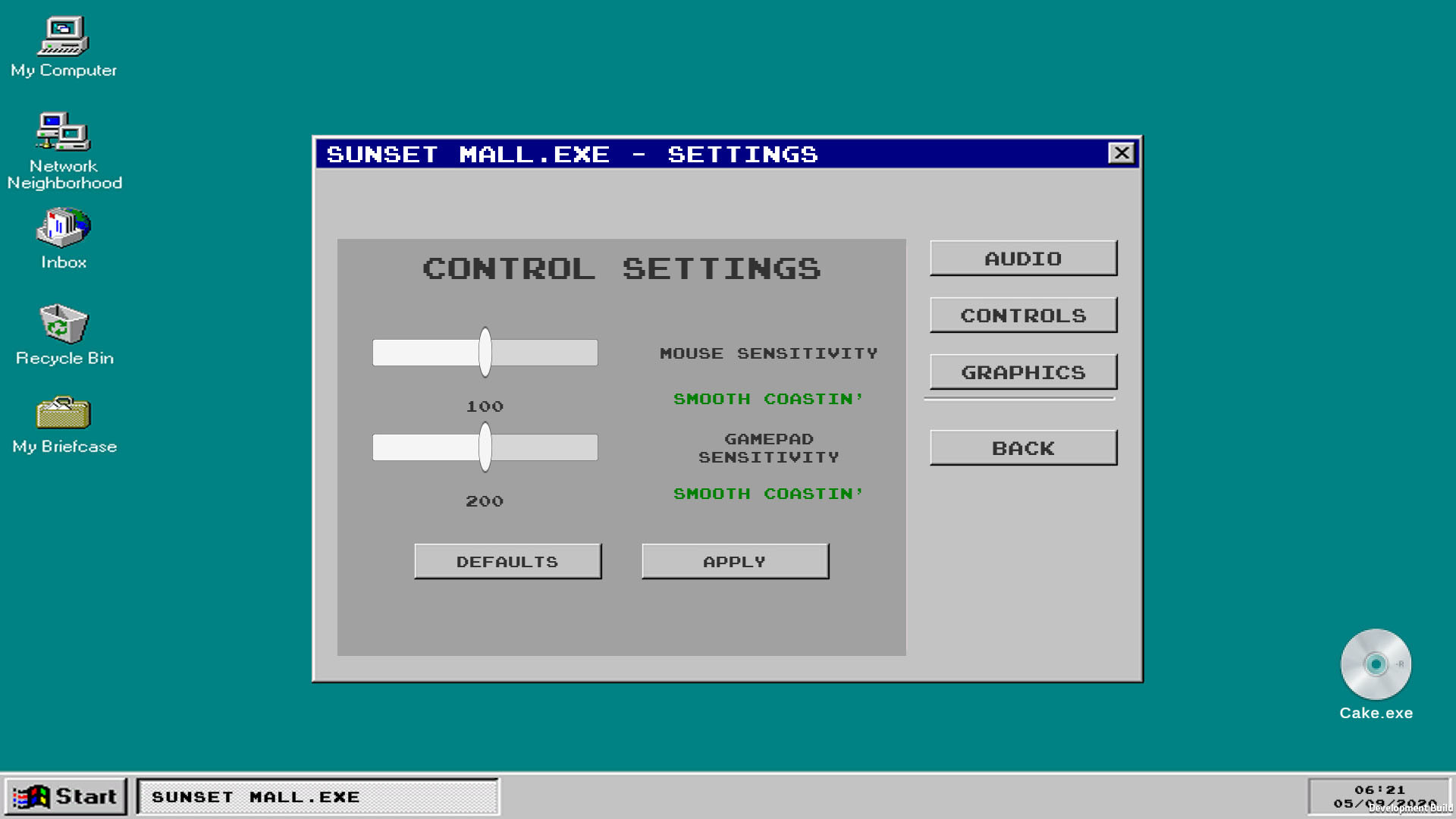Click right end of mouse sensitivity track
Image resolution: width=1456 pixels, height=819 pixels.
[x=591, y=353]
